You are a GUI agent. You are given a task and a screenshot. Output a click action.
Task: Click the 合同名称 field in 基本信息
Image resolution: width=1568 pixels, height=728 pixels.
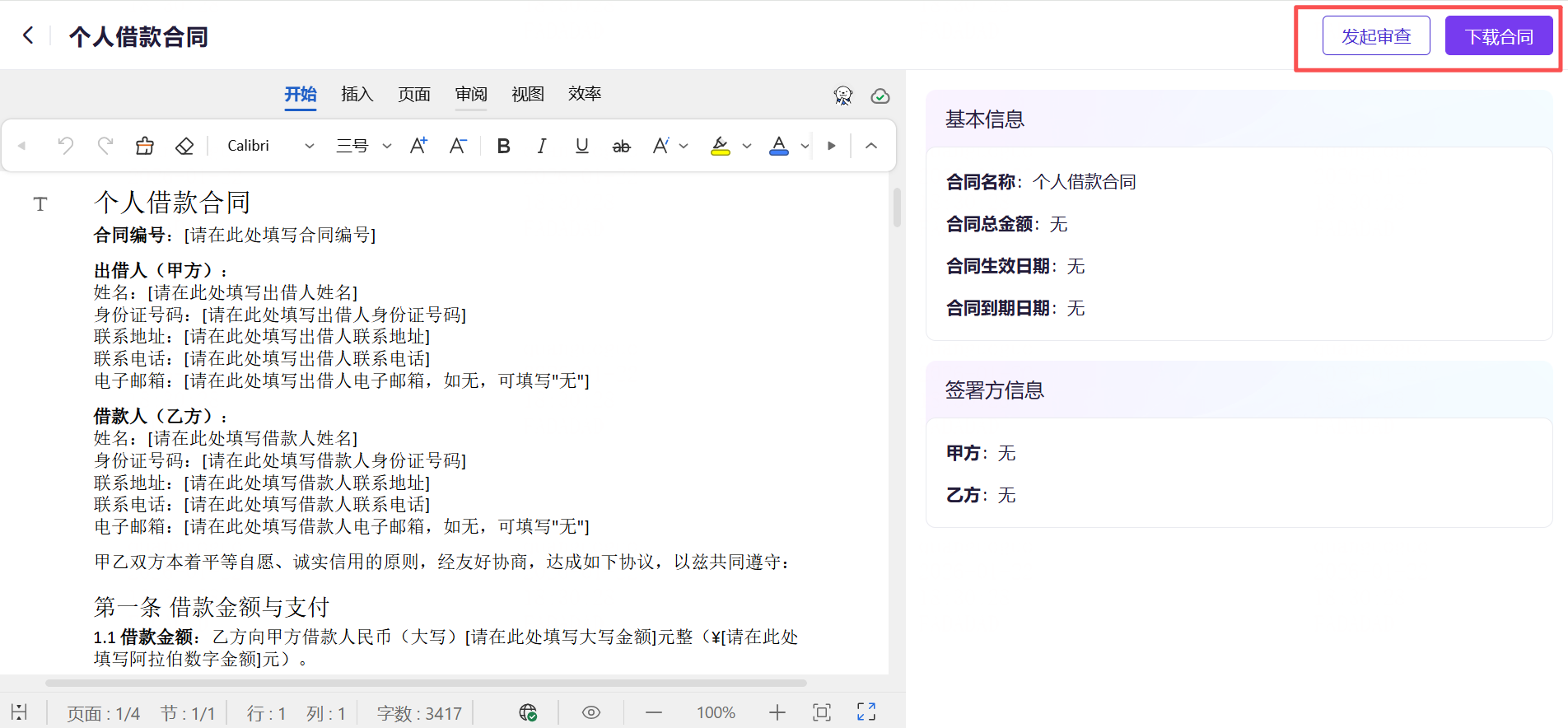pyautogui.click(x=1041, y=182)
